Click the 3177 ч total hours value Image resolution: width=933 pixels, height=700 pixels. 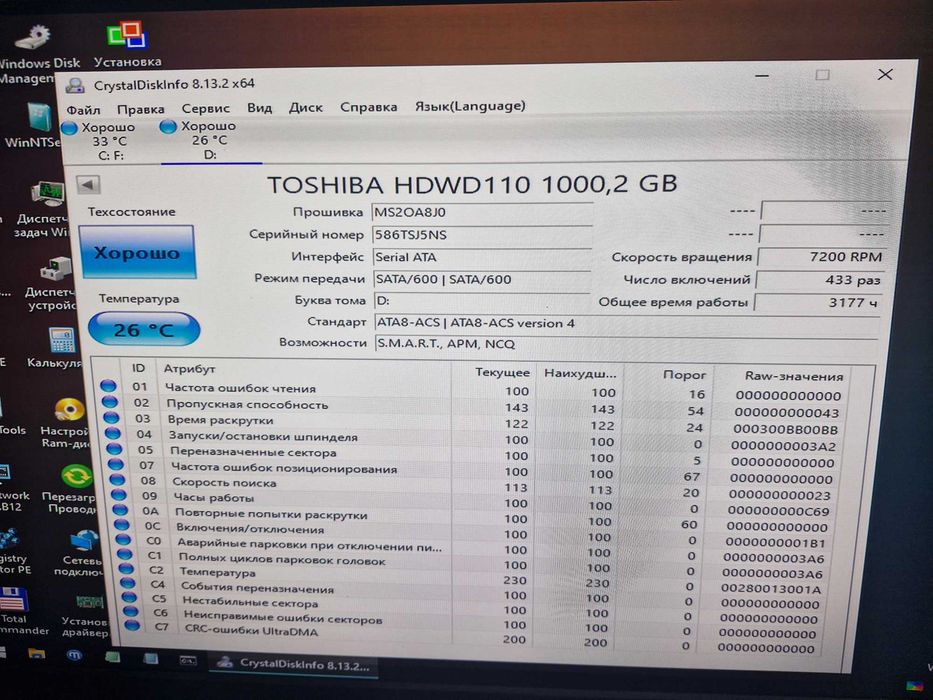[x=818, y=302]
